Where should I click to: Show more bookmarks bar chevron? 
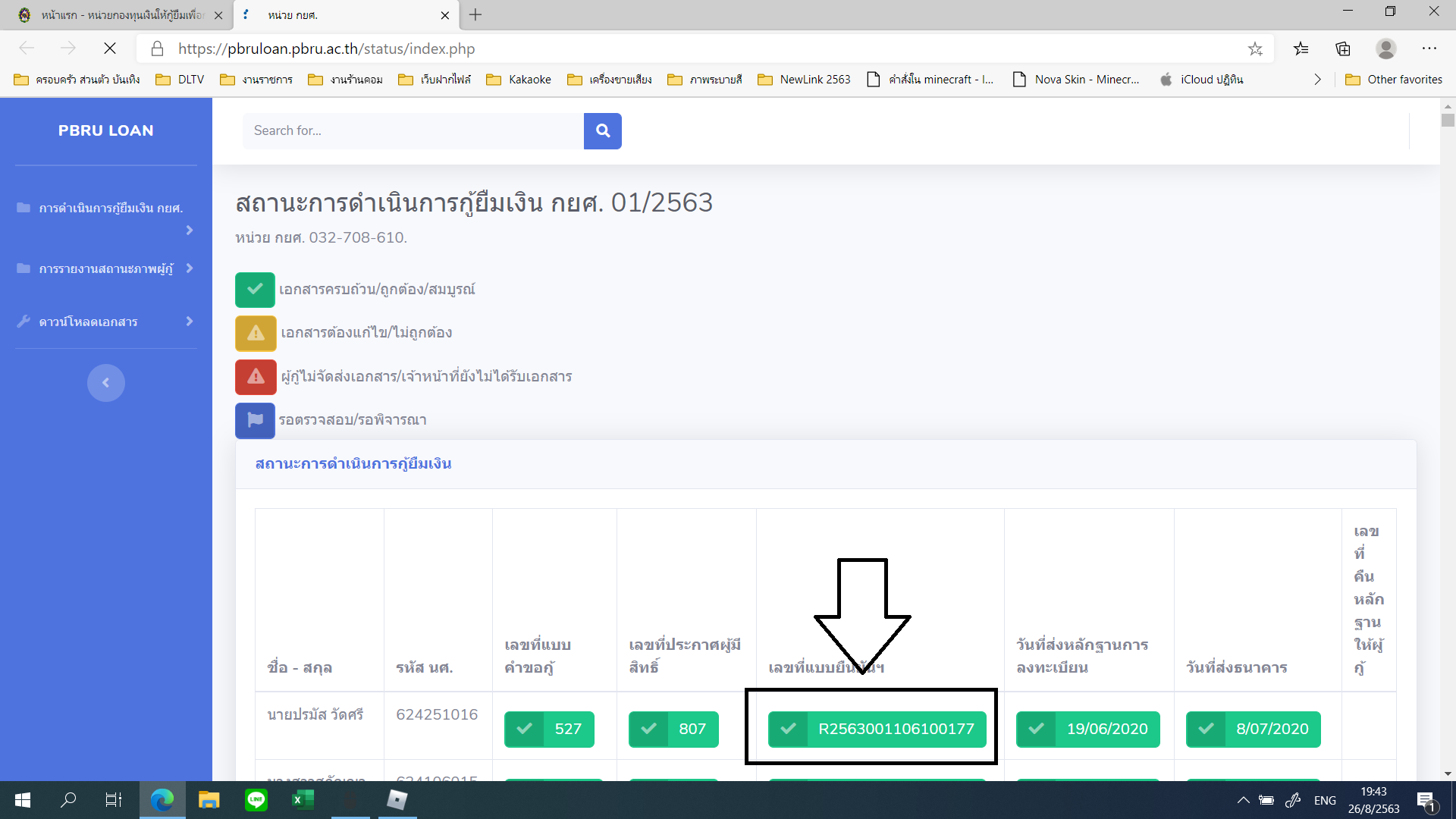[x=1317, y=79]
